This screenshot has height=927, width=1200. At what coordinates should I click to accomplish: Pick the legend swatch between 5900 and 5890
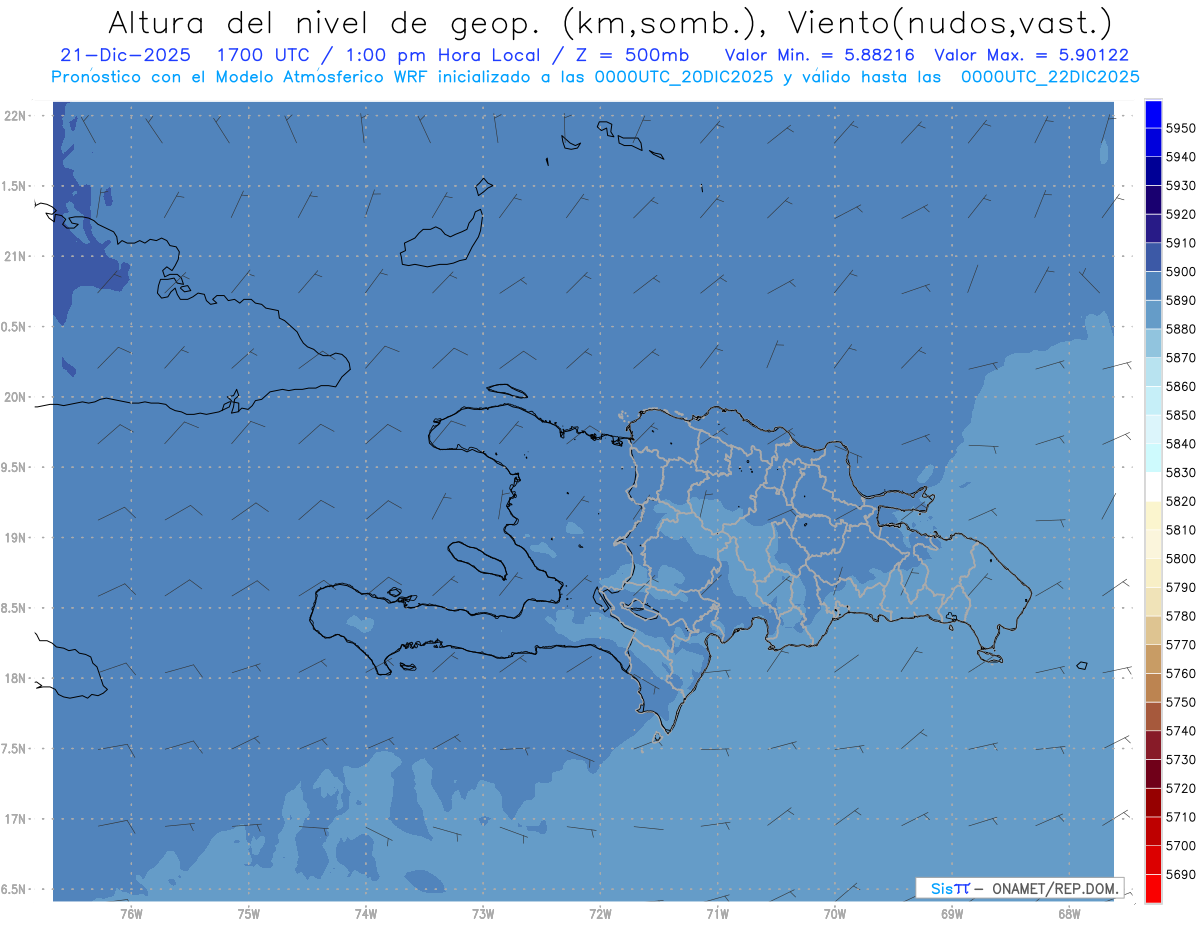click(1153, 286)
